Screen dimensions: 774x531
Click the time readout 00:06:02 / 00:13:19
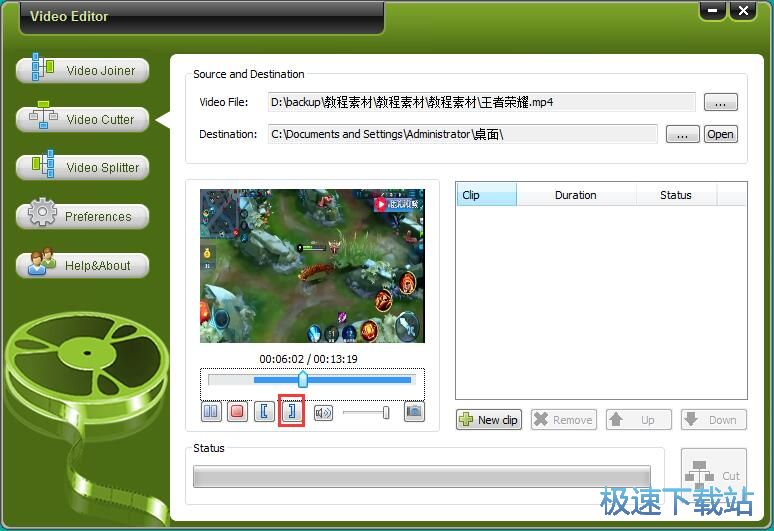pos(309,359)
